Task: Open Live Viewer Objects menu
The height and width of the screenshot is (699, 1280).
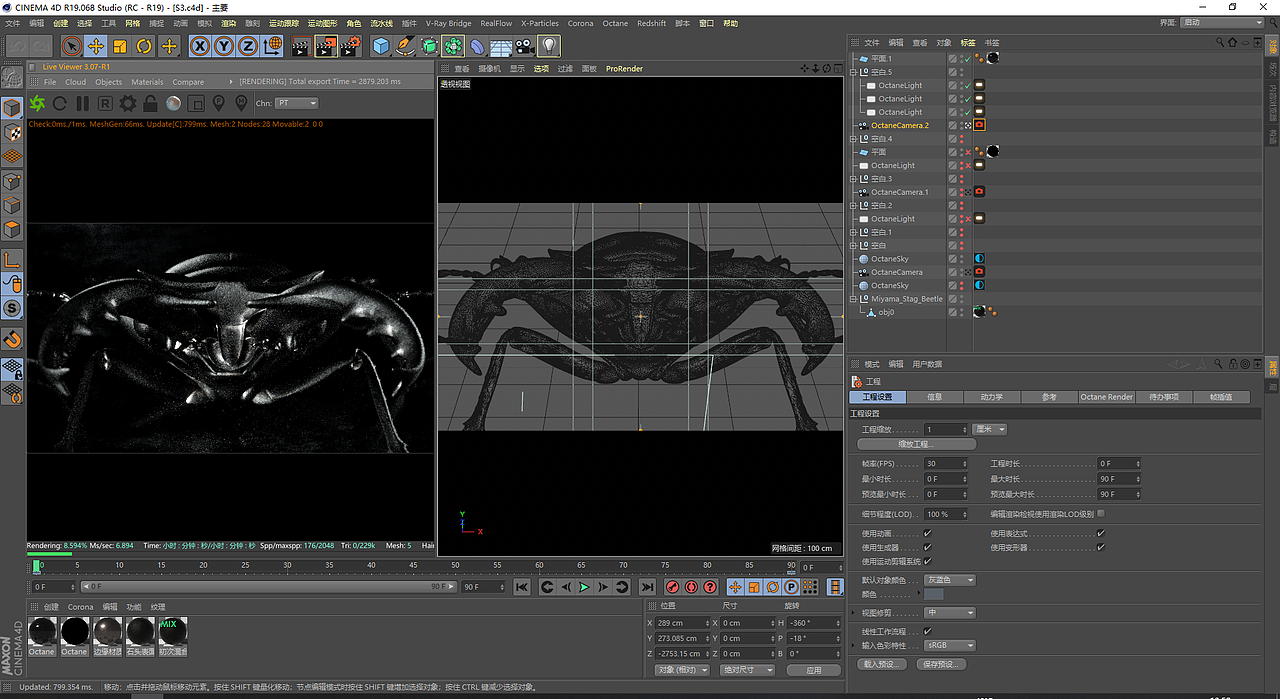Action: [x=108, y=82]
